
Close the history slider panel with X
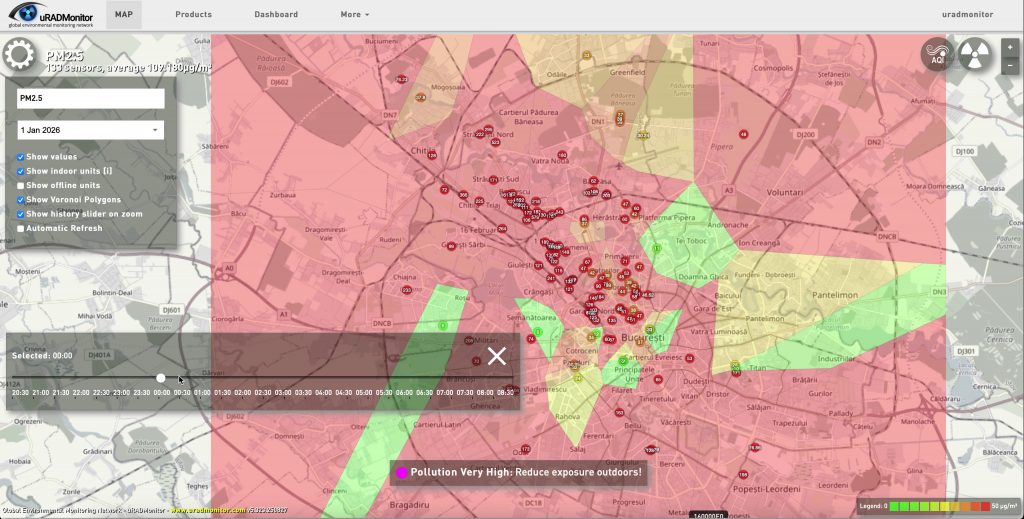(x=497, y=356)
